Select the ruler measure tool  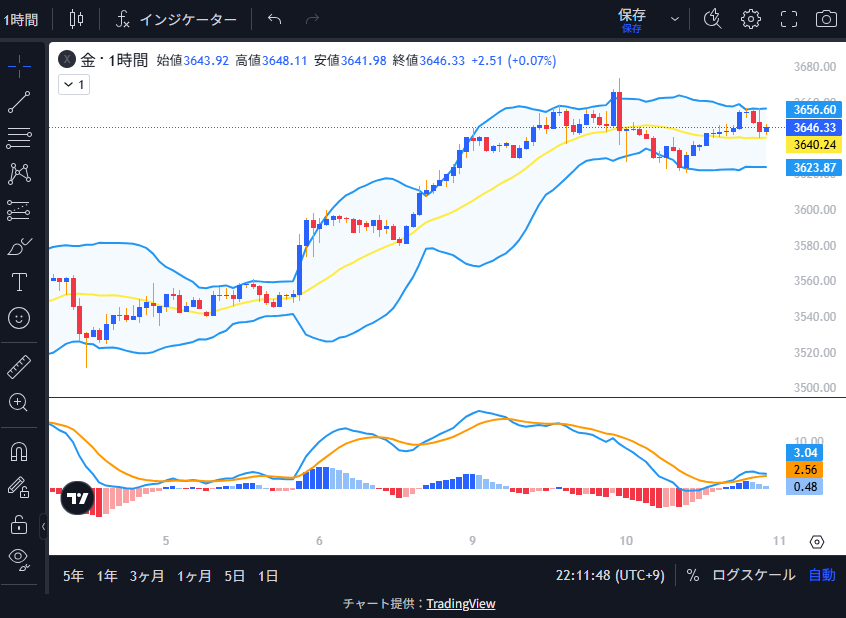click(x=19, y=366)
